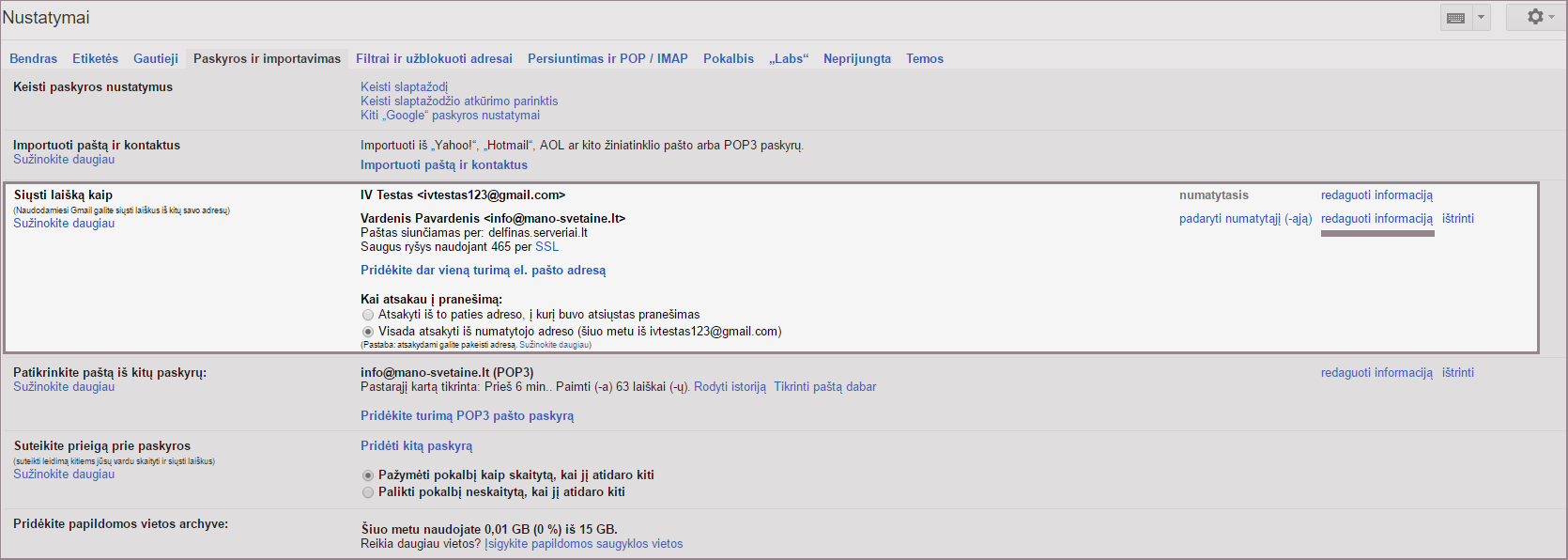Screen dimensions: 1568x560
Task: Click 'Įsigykite papildomos saugyklos vietos' link
Action: [583, 544]
